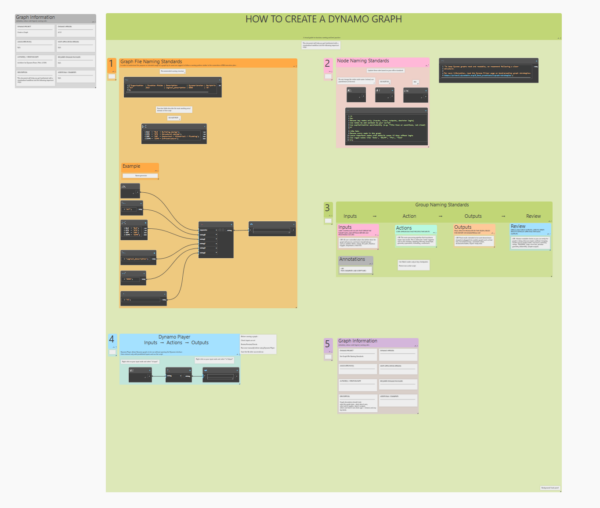This screenshot has height=508, width=600.
Task: Select the small white note below the main title
Action: [x=321, y=45]
